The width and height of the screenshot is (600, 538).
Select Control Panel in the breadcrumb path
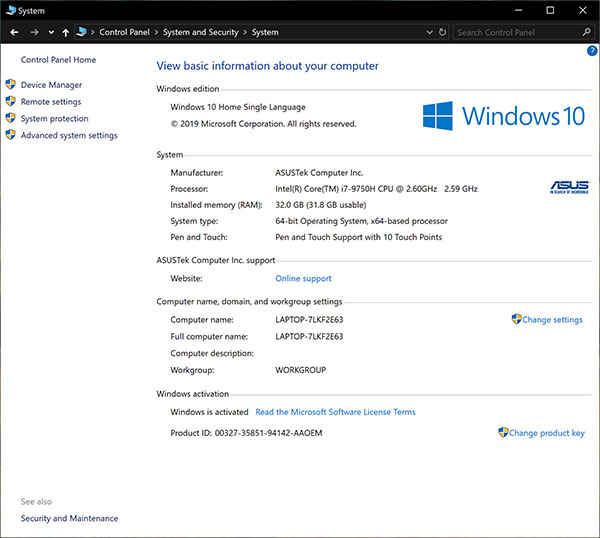point(124,32)
